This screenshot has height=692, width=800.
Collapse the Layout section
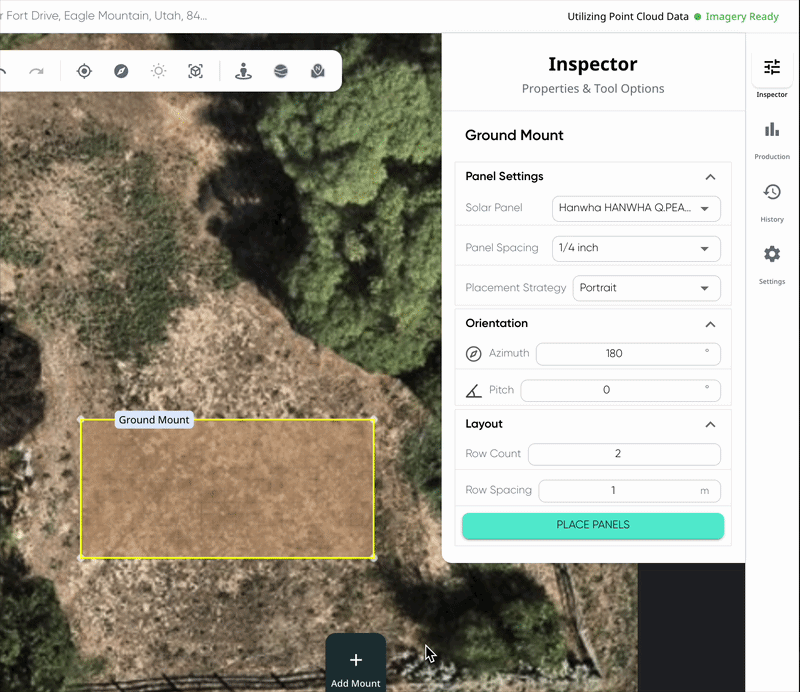click(x=710, y=424)
